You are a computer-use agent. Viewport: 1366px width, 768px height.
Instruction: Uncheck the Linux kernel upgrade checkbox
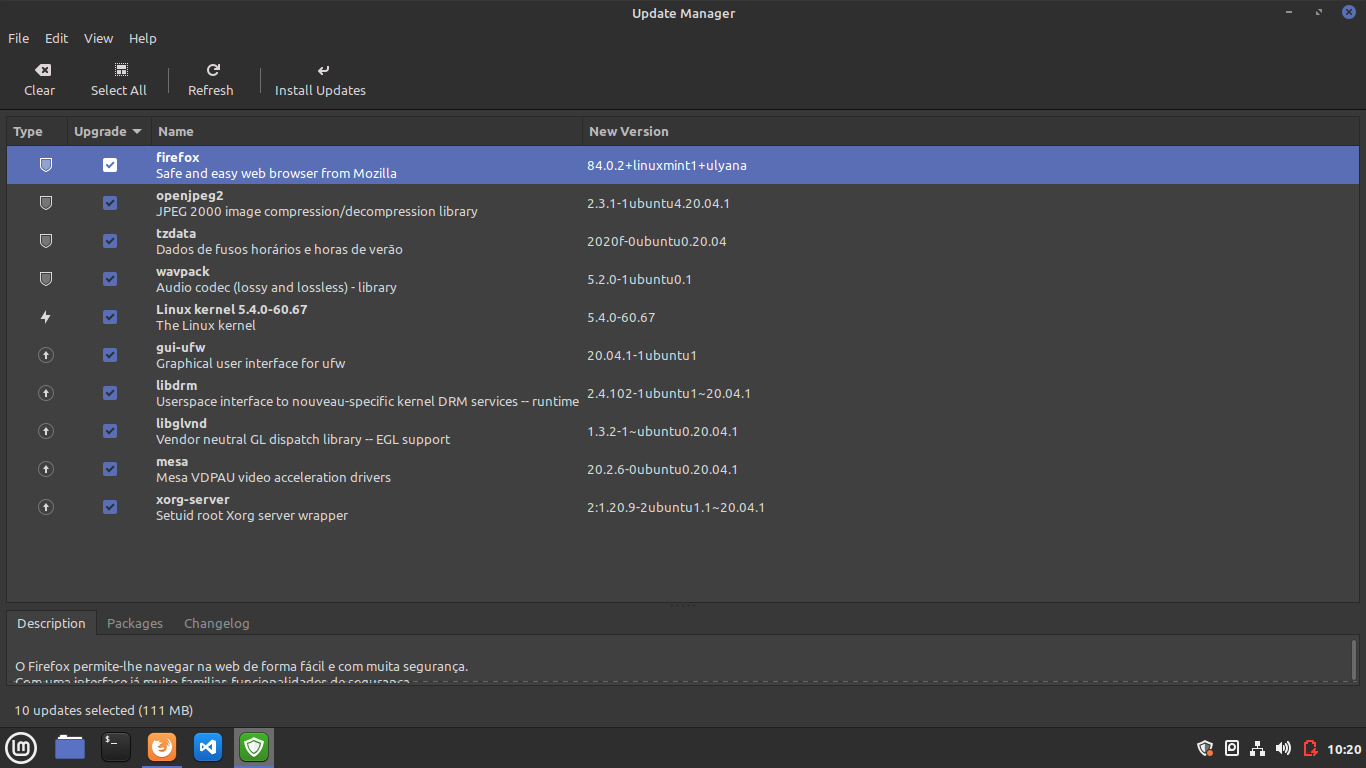tap(110, 317)
